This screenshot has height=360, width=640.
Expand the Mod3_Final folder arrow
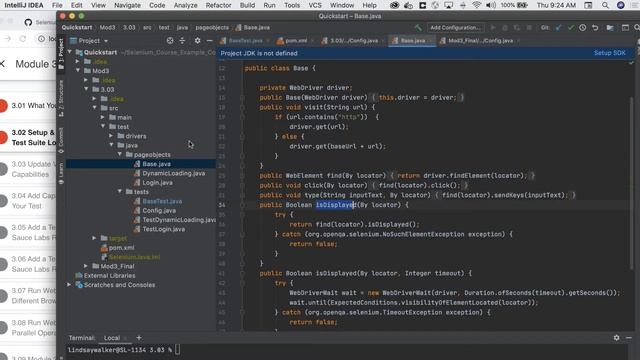coord(86,266)
